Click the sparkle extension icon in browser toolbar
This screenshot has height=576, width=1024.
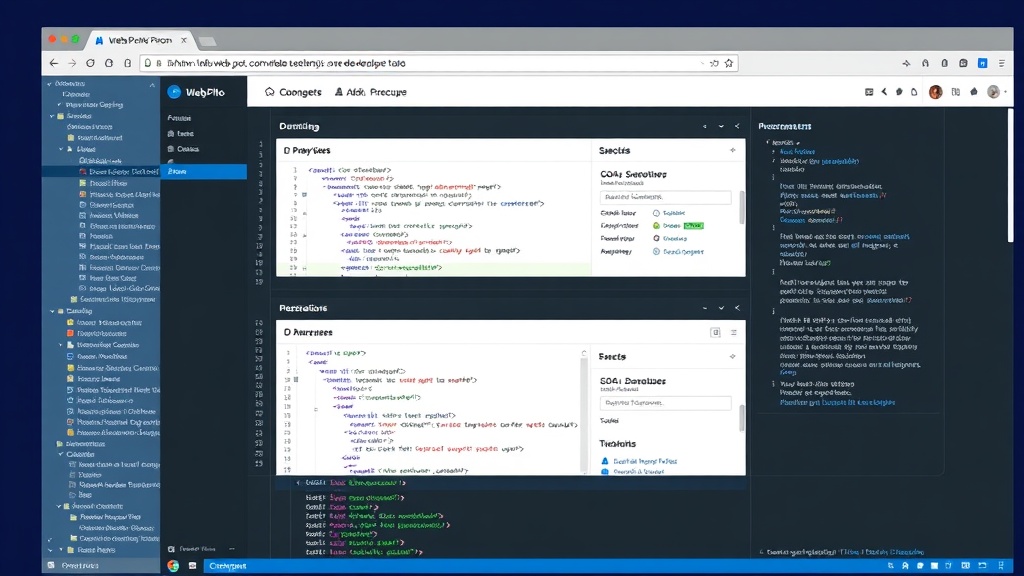(x=906, y=63)
